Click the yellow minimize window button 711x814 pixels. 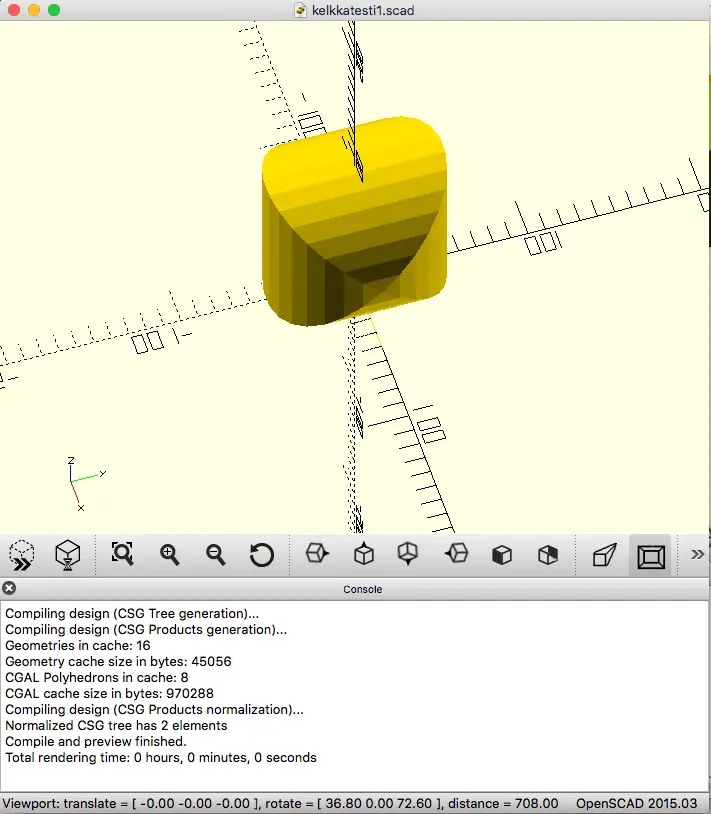pyautogui.click(x=34, y=10)
